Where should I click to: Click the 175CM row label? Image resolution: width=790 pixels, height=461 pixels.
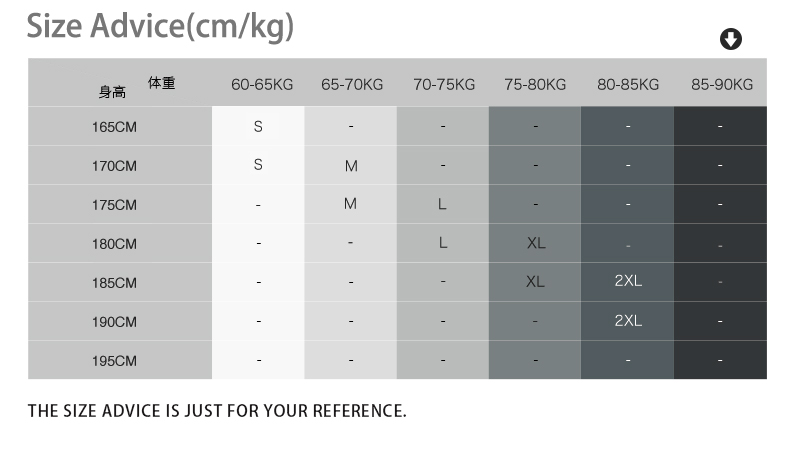(x=114, y=205)
